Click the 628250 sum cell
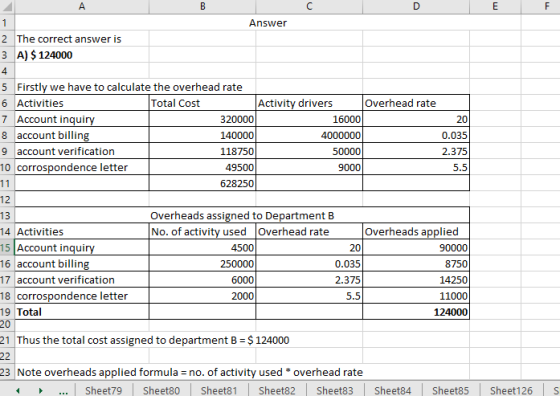The width and height of the screenshot is (560, 396). click(202, 183)
